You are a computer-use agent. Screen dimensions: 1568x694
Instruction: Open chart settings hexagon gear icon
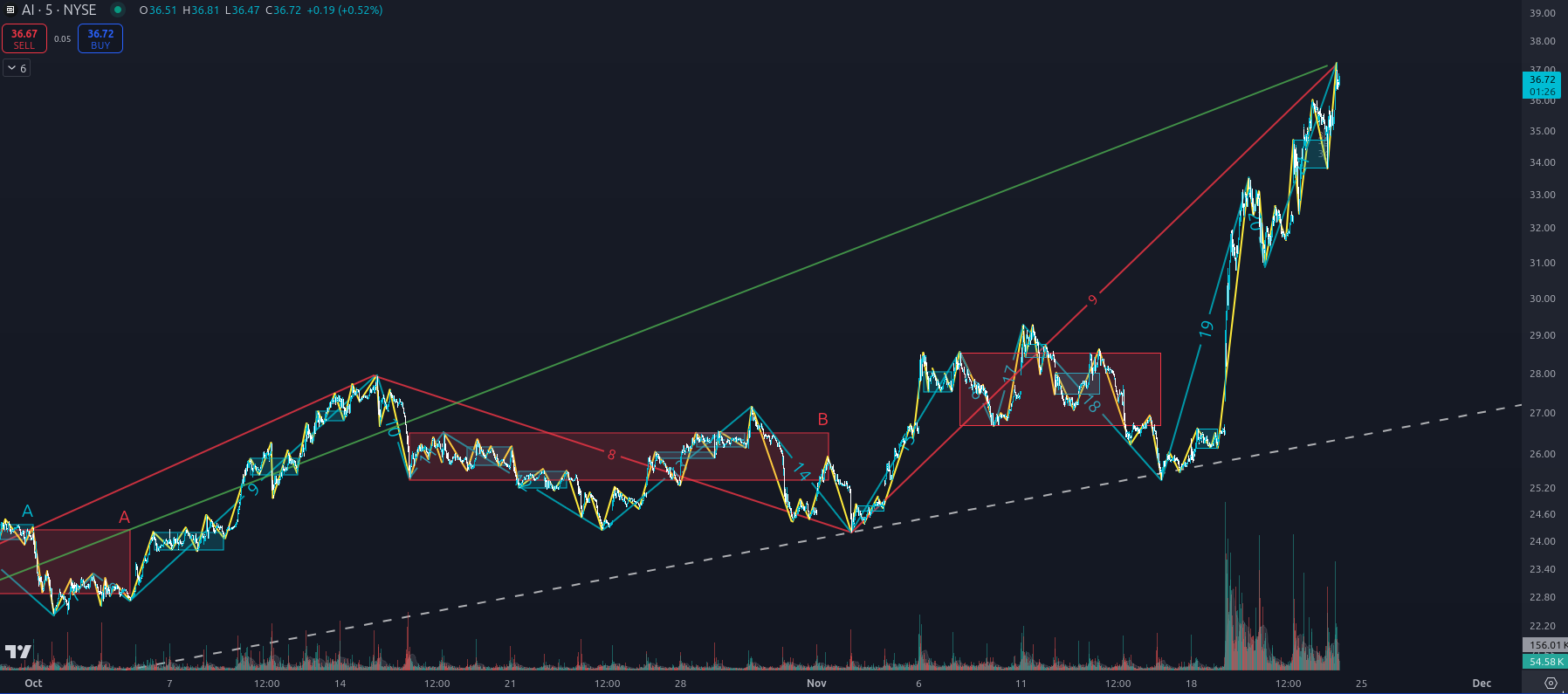(x=1551, y=684)
